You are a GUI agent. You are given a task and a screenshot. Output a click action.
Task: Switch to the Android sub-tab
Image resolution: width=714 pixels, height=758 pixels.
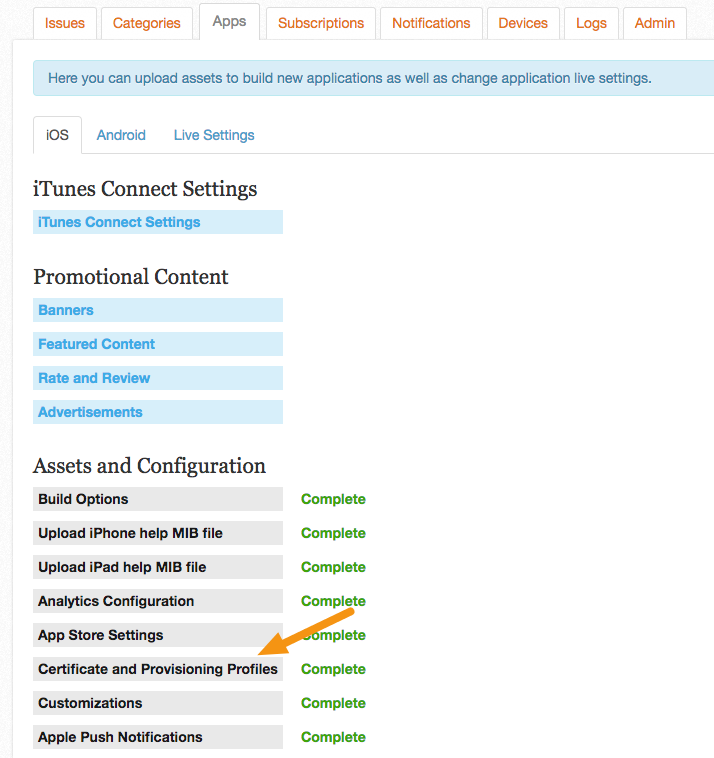tap(121, 135)
